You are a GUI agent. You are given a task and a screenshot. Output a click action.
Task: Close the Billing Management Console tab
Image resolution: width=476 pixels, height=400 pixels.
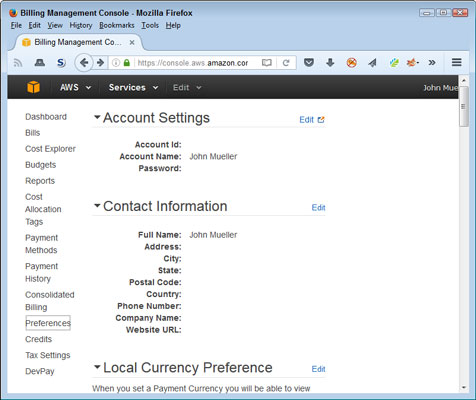[132, 43]
